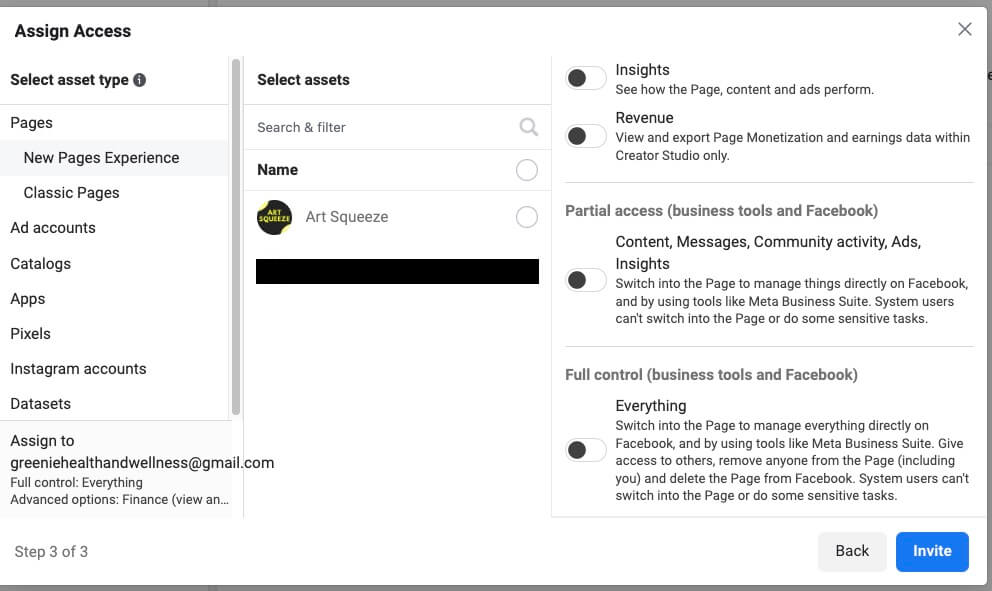Choose Catalogs asset type
This screenshot has width=992, height=591.
(x=114, y=263)
